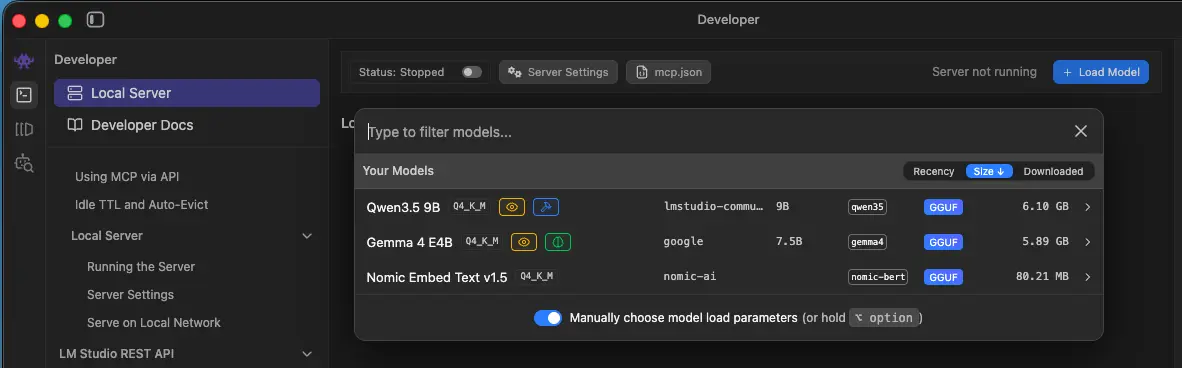1182x368 pixels.
Task: Click the GGUF badge on Gemma 4 E4B row
Action: (943, 242)
